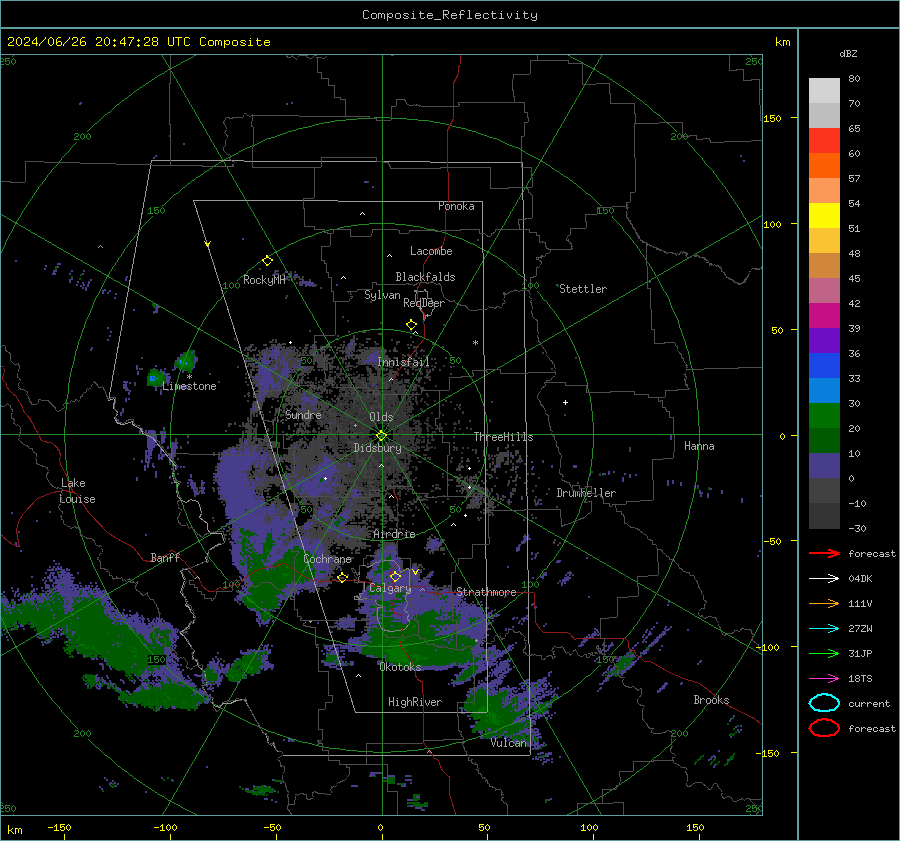This screenshot has height=841, width=900.
Task: Click the Okotoks city label
Action: (x=400, y=666)
